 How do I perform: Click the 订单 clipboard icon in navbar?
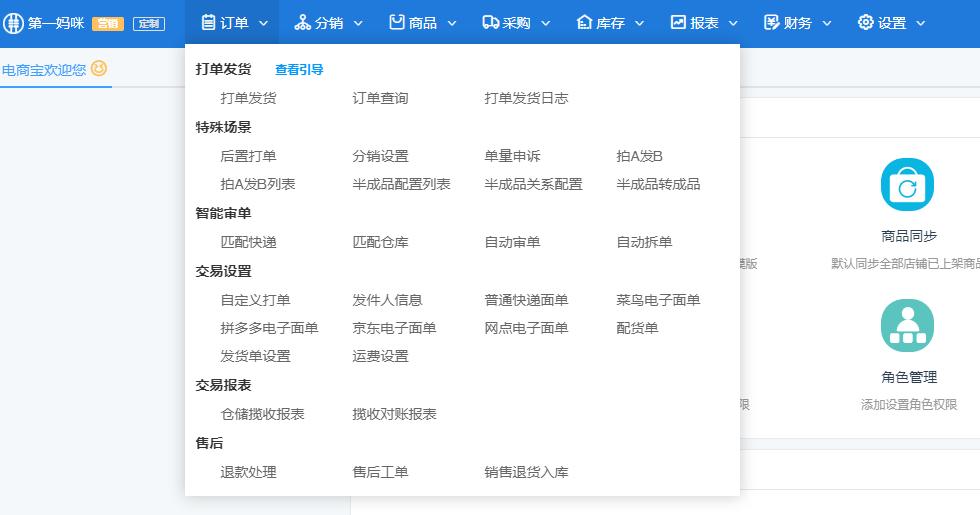coord(209,22)
